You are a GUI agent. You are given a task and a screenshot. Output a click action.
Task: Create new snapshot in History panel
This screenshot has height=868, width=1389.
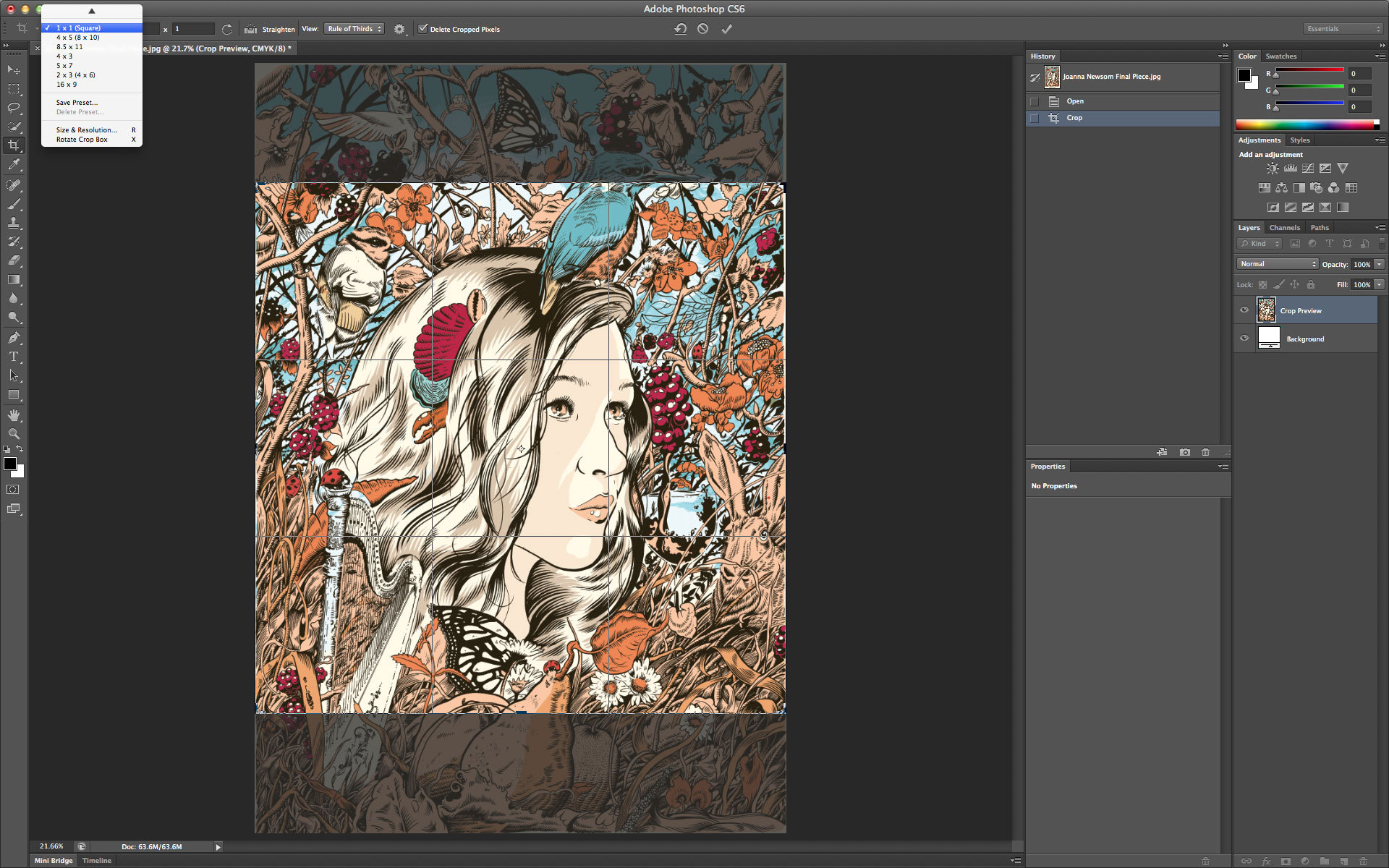coord(1184,452)
